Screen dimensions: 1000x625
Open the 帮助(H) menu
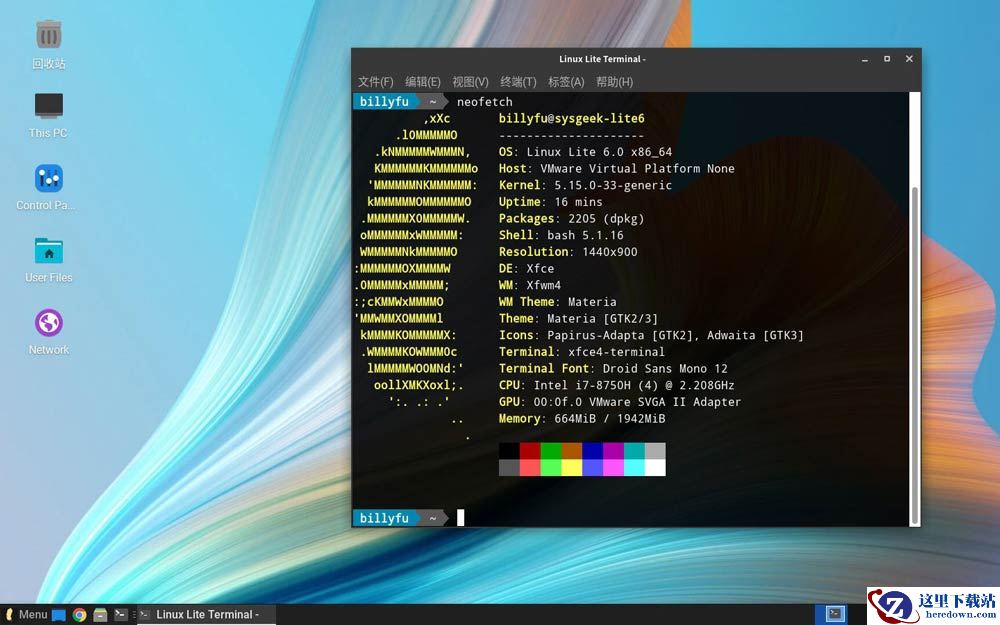pos(614,82)
